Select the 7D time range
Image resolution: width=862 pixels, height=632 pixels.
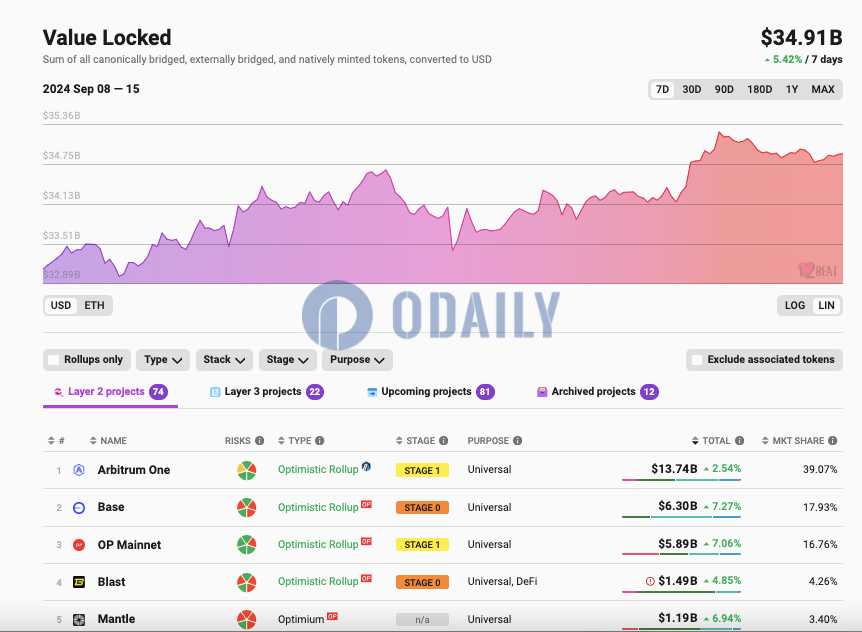(x=662, y=90)
